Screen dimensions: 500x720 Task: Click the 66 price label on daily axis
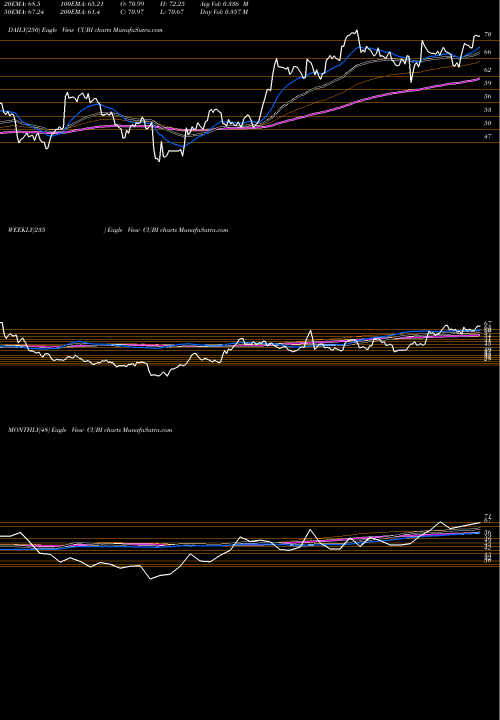point(488,51)
